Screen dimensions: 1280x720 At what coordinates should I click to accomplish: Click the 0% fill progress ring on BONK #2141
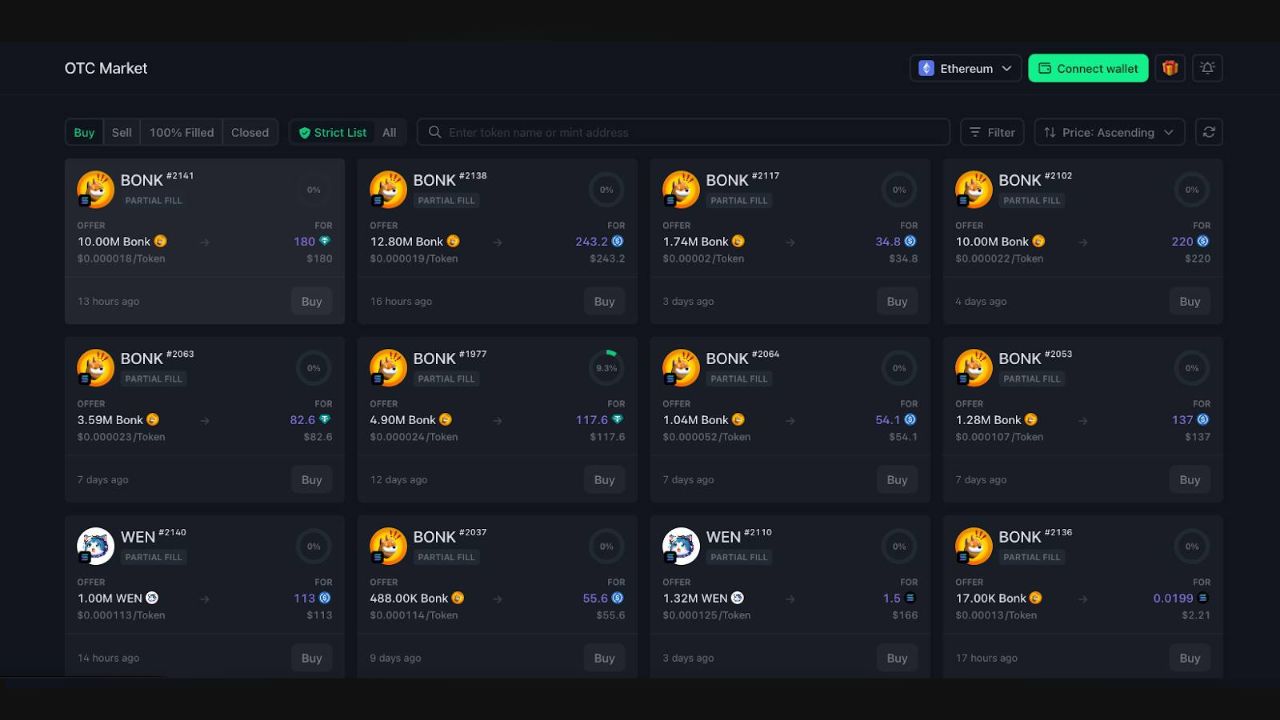click(x=314, y=189)
